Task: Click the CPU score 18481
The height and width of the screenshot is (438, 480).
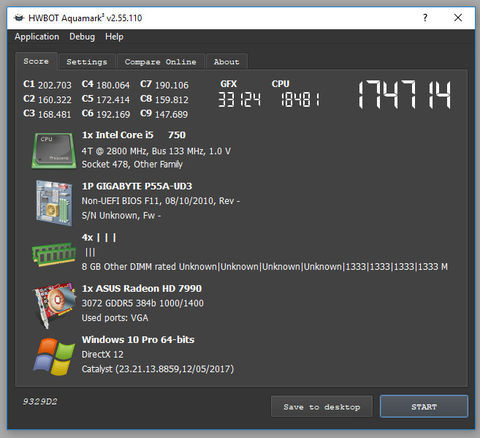Action: click(x=300, y=100)
